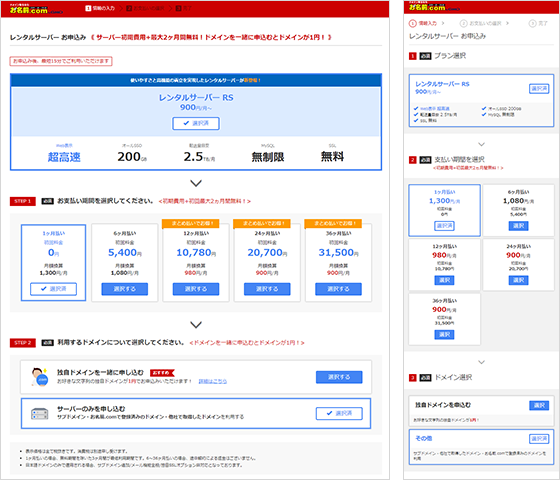This screenshot has width=560, height=480.
Task: Click the chevron arrow below the plan box
Action: pyautogui.click(x=196, y=183)
